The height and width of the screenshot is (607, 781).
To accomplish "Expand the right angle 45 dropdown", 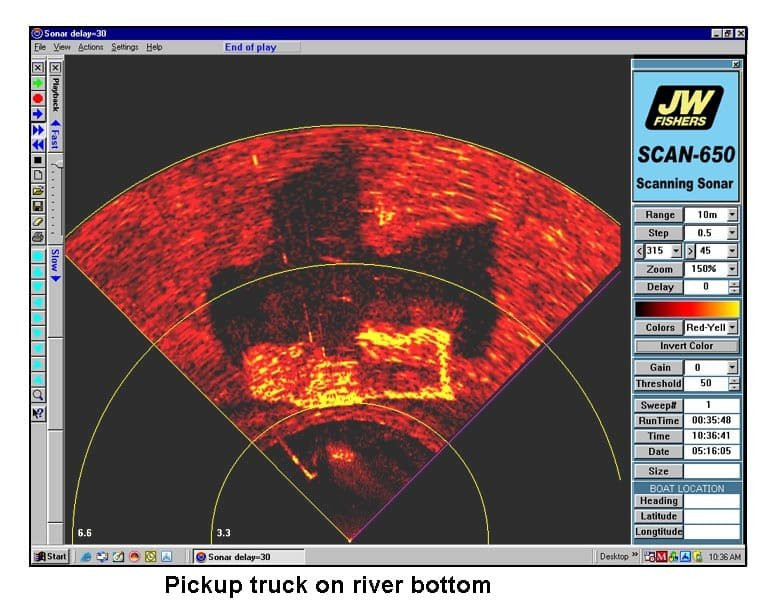I will click(x=732, y=250).
